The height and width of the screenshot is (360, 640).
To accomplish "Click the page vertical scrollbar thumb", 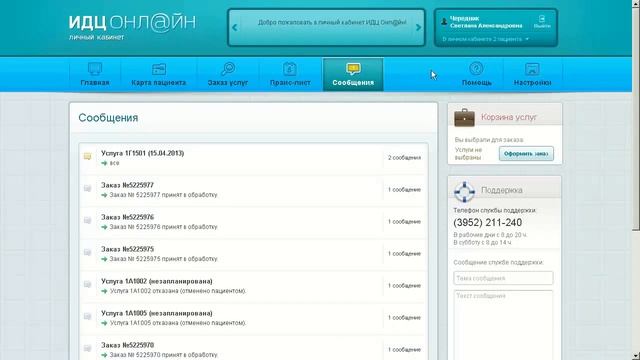I will pos(636,118).
